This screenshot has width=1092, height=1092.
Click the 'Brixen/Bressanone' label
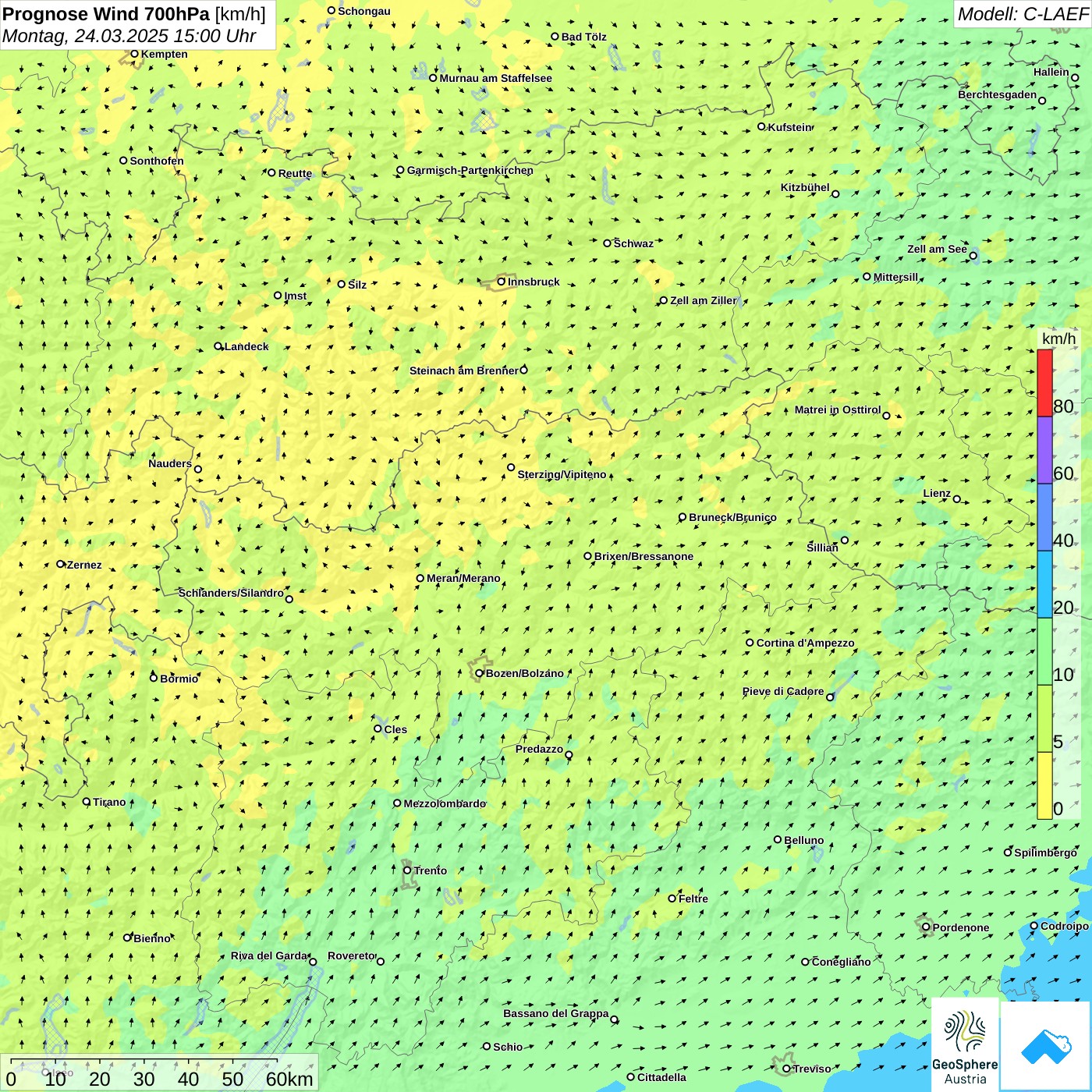tap(643, 556)
